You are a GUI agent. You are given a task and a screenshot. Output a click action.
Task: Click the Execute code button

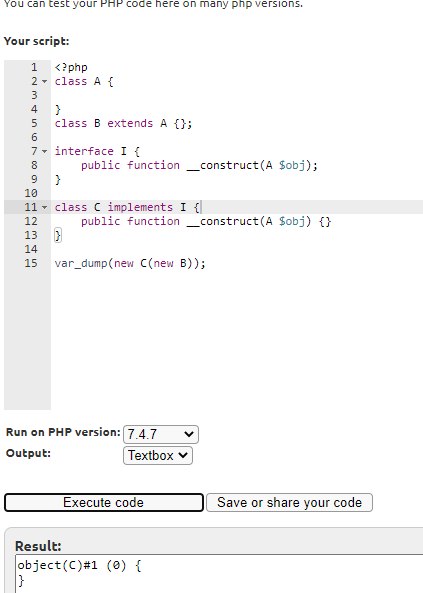(x=104, y=503)
